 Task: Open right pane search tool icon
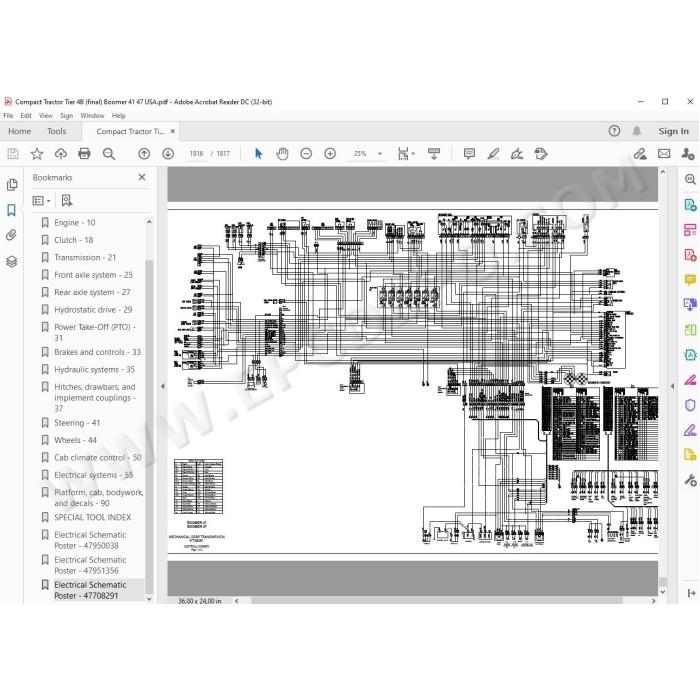point(690,179)
